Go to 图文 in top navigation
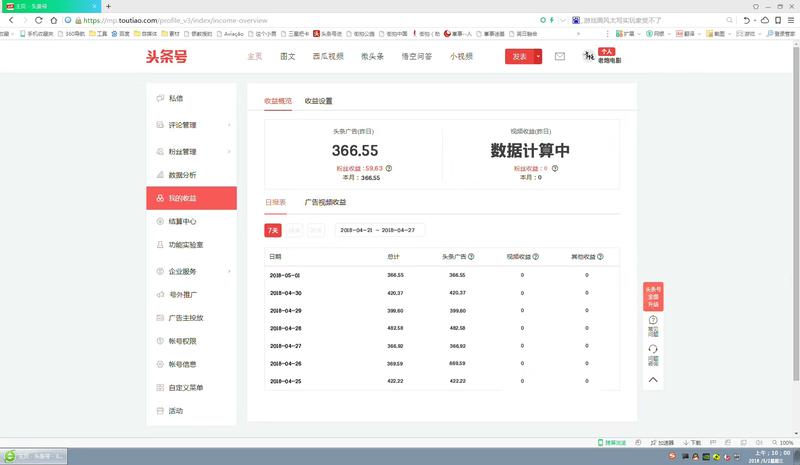 click(288, 56)
